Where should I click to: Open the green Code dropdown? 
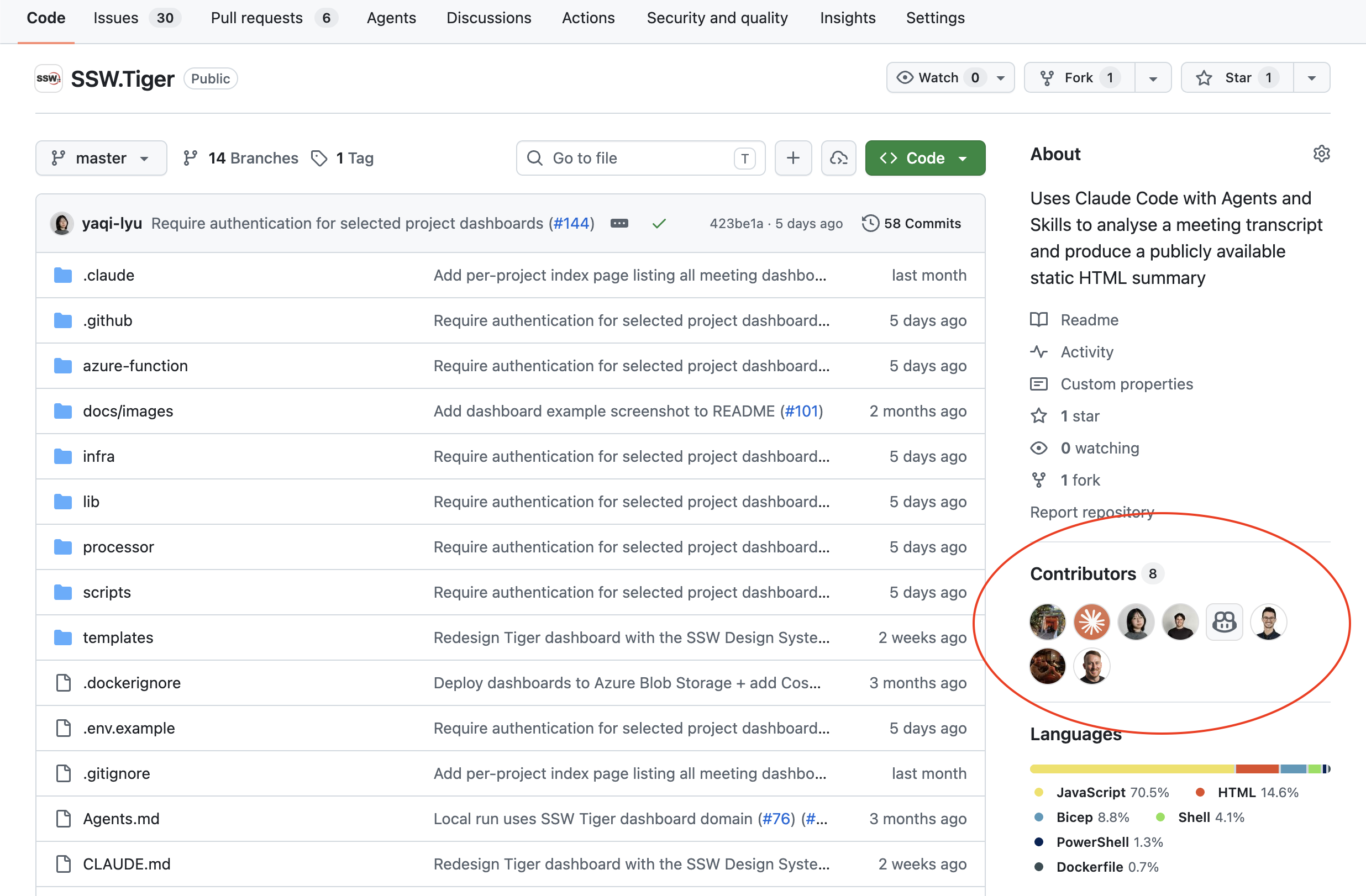[x=924, y=158]
